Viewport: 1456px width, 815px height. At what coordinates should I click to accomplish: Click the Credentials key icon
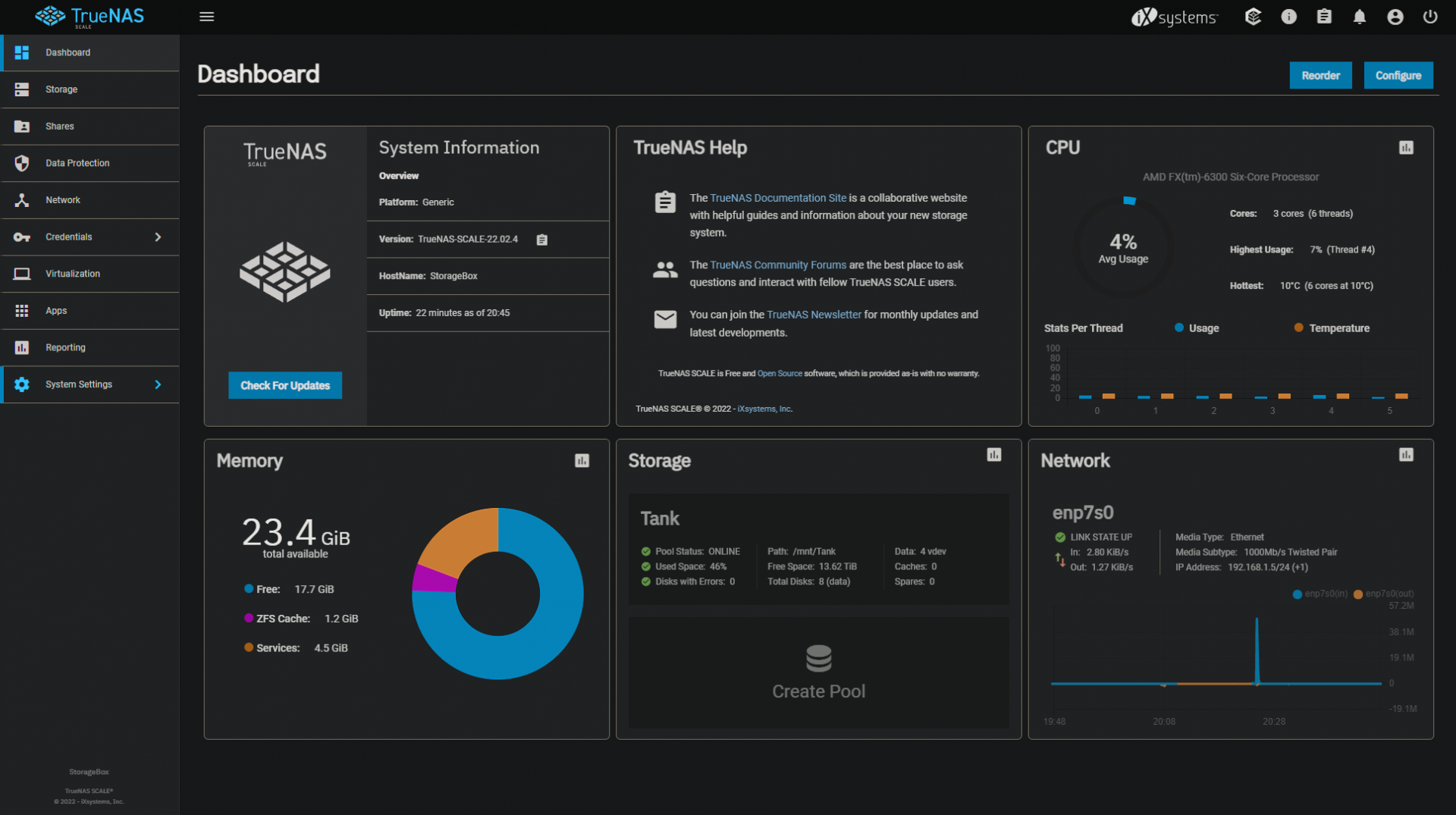pyautogui.click(x=22, y=237)
